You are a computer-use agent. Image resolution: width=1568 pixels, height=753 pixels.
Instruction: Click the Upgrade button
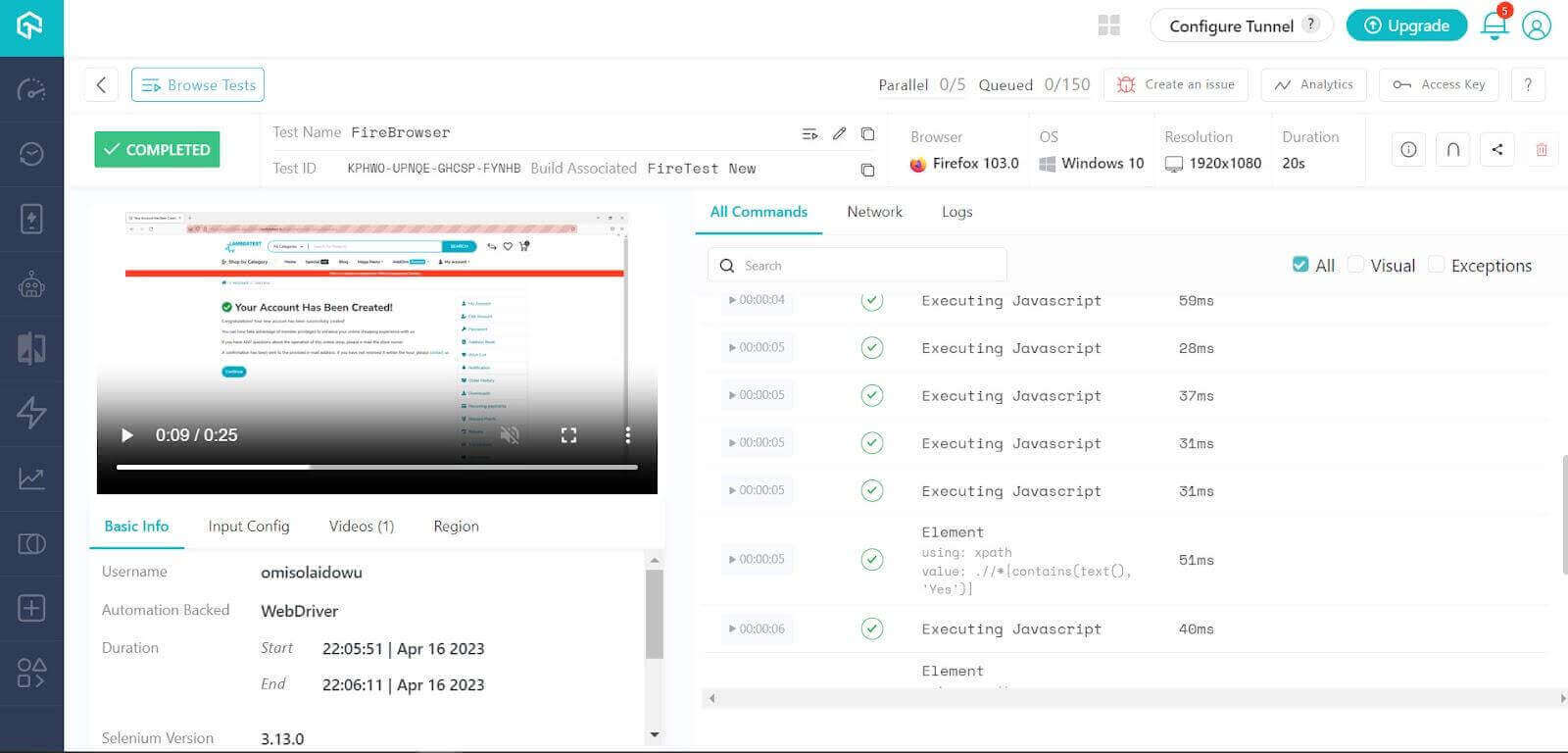(x=1406, y=25)
